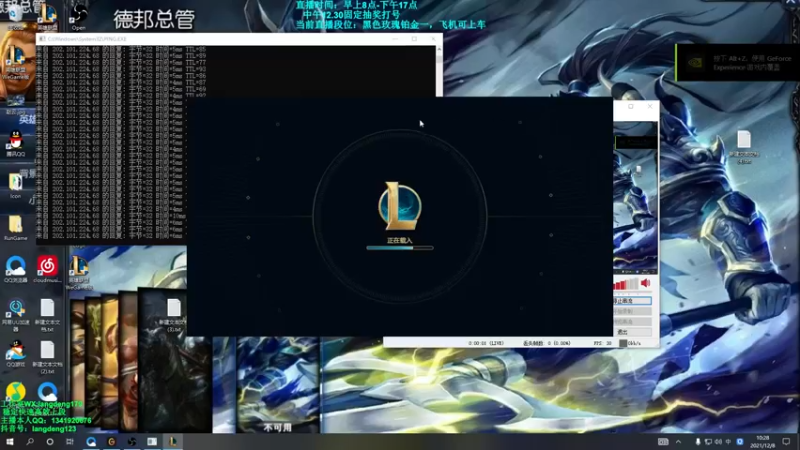Open the QQ Music desktop shortcut

15,392
